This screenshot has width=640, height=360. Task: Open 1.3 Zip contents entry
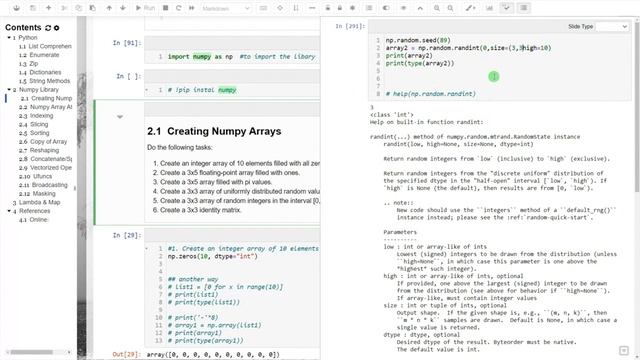tap(28, 64)
